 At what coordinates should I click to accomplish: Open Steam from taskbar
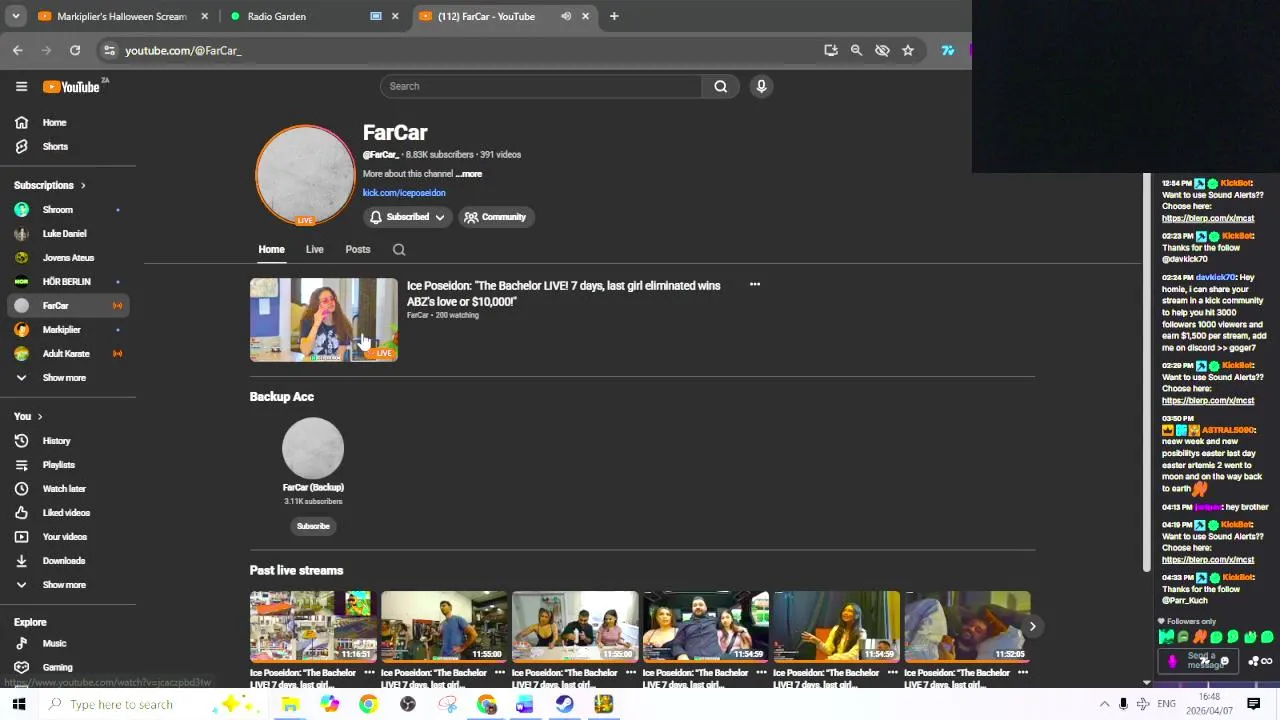[x=564, y=705]
